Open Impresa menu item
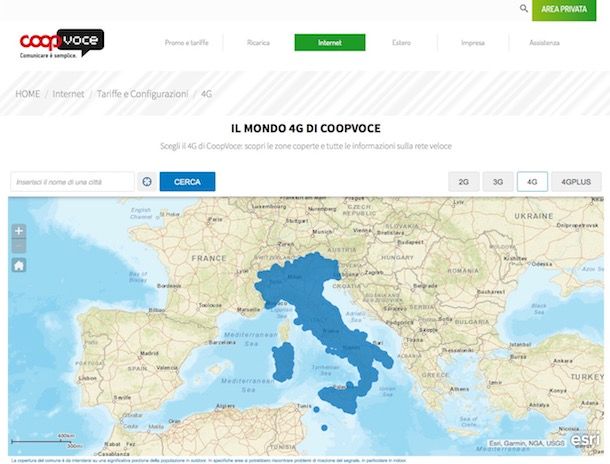 click(x=473, y=43)
